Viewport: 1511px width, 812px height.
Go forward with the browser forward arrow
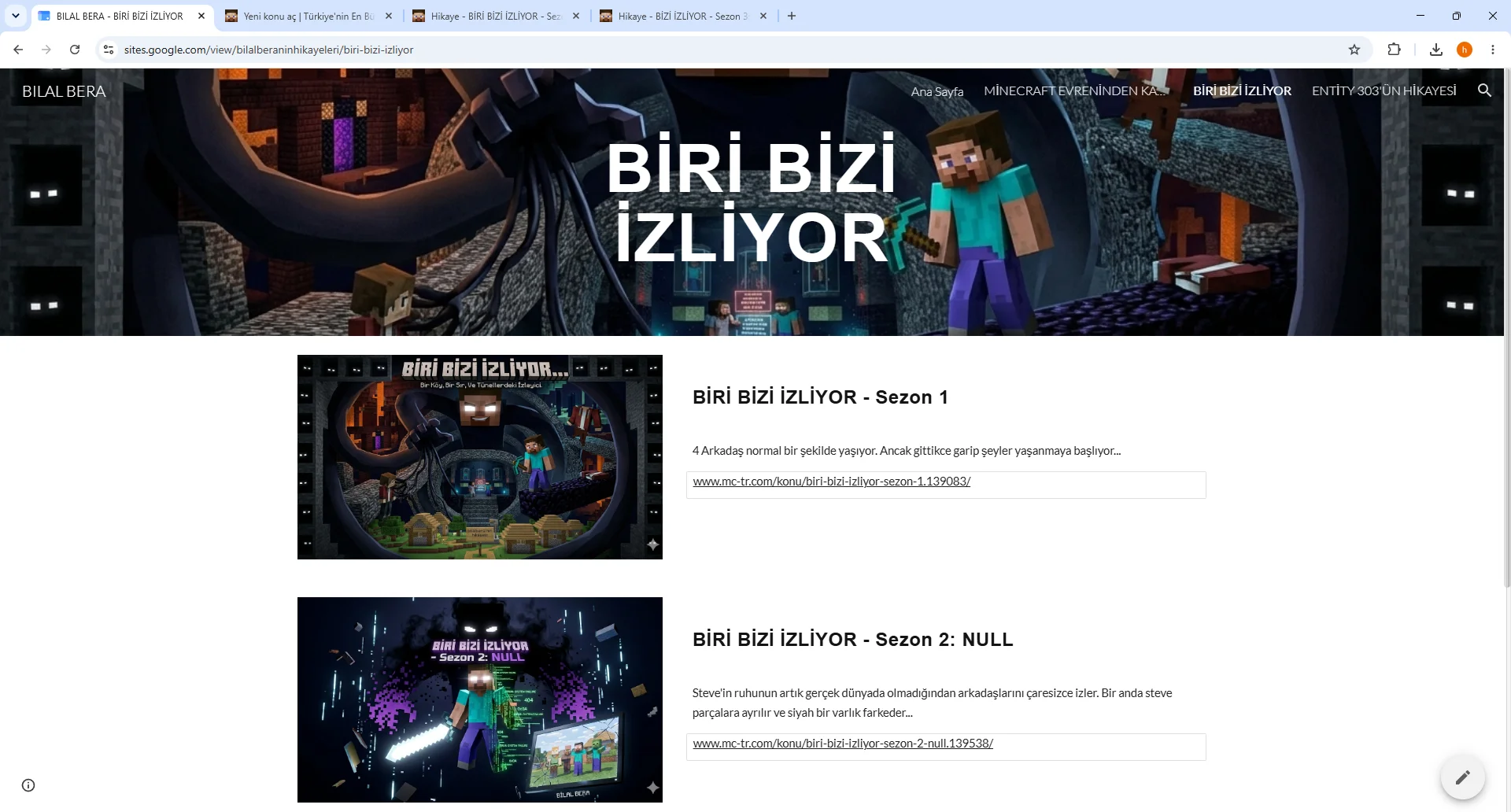coord(46,50)
